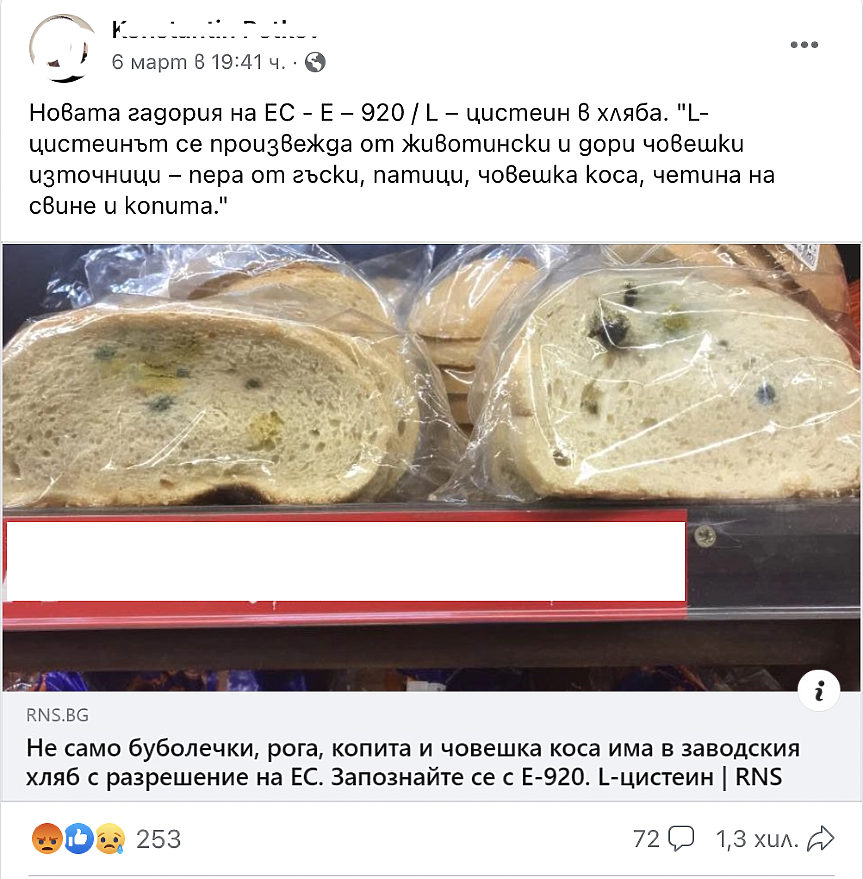The height and width of the screenshot is (879, 863).
Task: Open article headline about Е-920 L-цистеин
Action: 413,763
